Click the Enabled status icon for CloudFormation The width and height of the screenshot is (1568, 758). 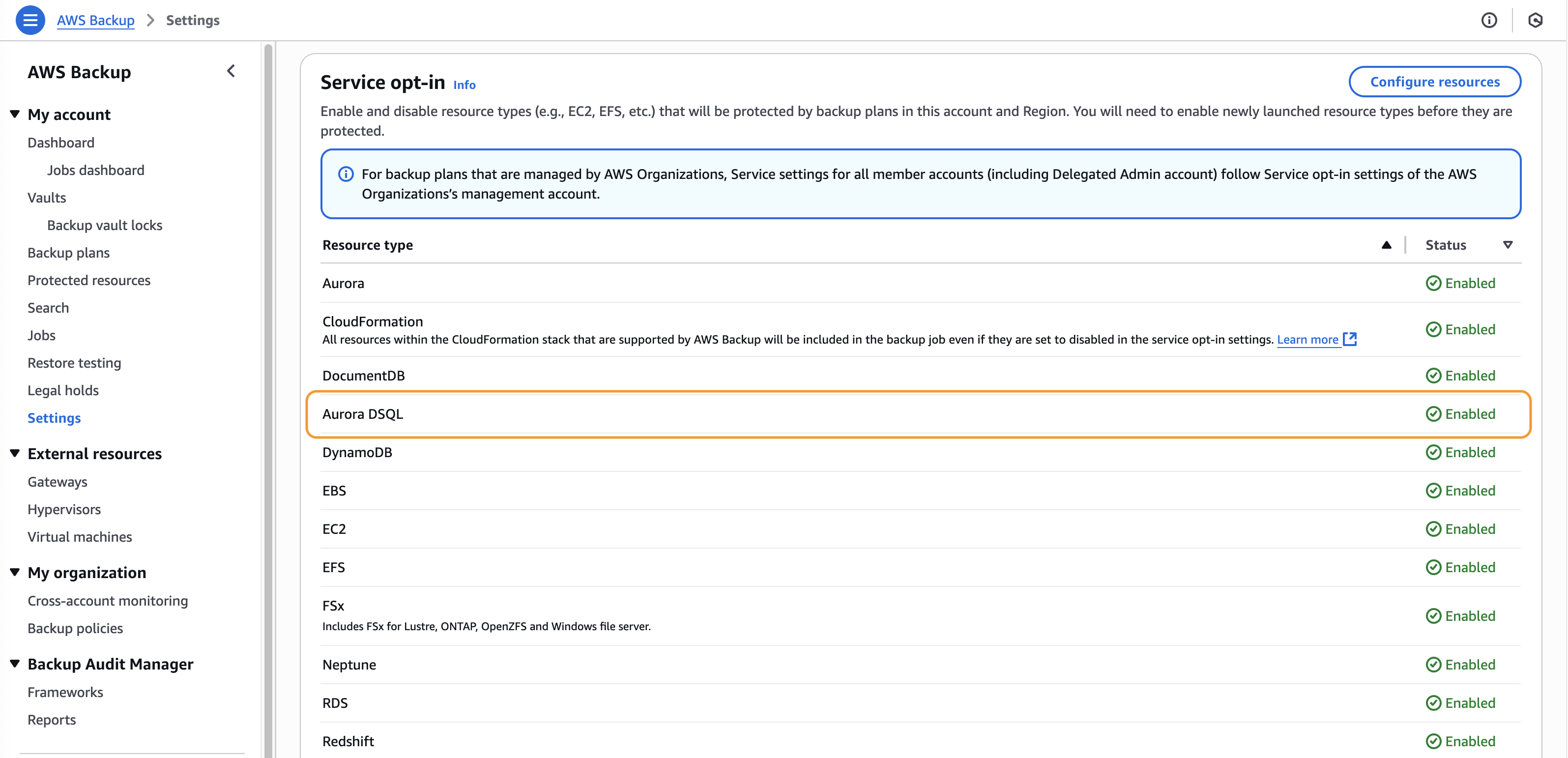pyautogui.click(x=1434, y=329)
